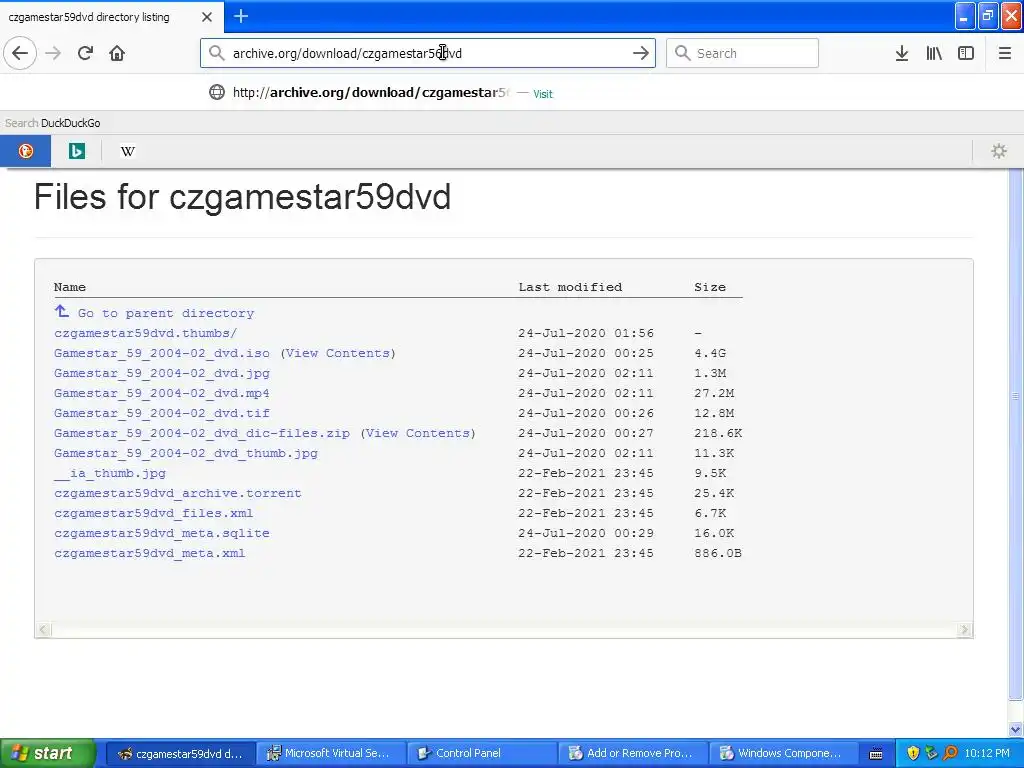Open czgamestar59dvd_meta.sqlite link

(161, 534)
